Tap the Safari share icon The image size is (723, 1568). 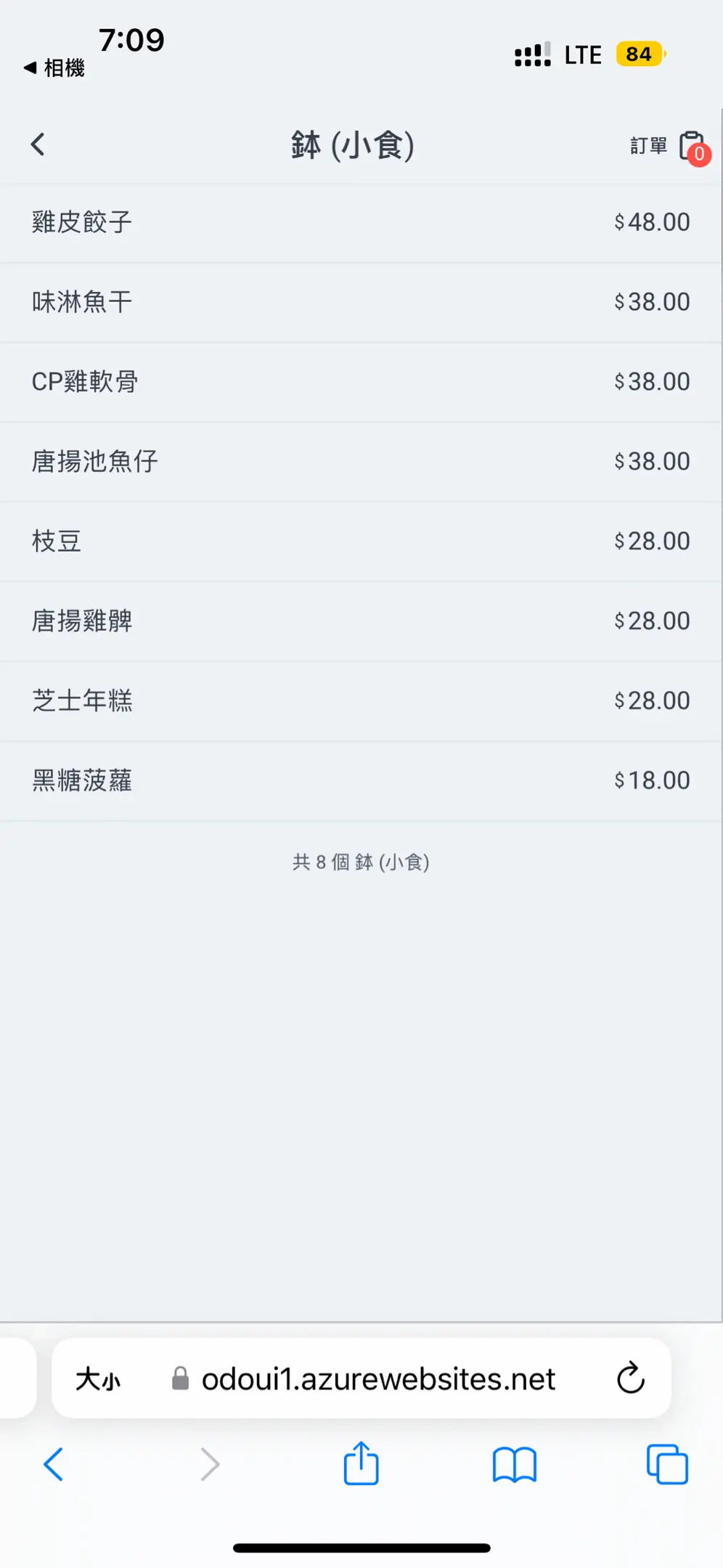click(x=361, y=1464)
